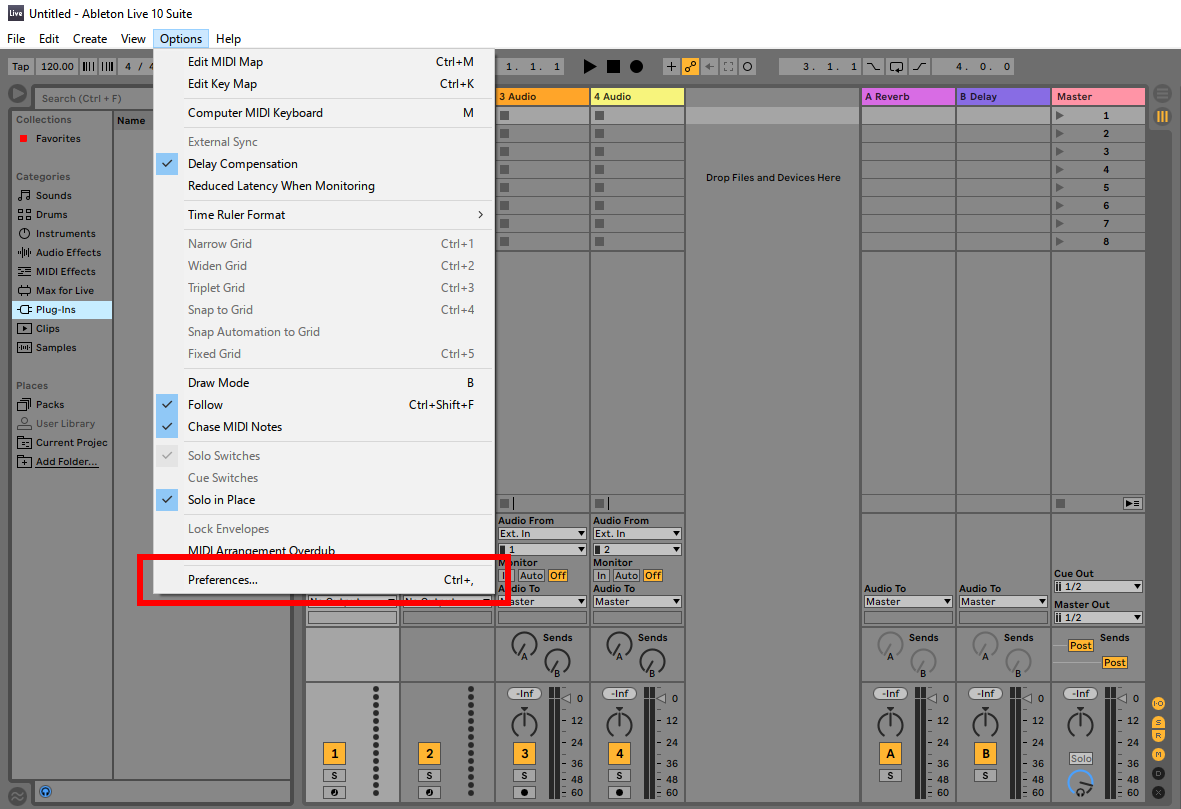Open the B Delay Audio To dropdown
1181x809 pixels.
[1003, 602]
